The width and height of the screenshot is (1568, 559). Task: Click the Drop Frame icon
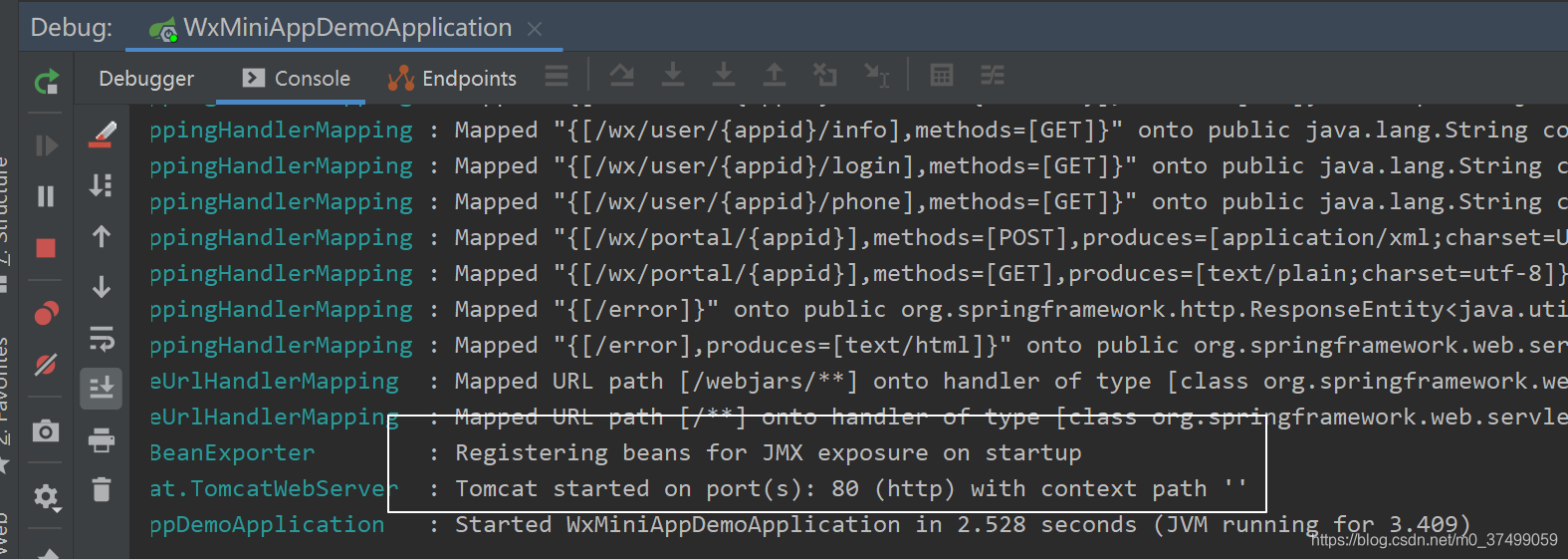click(x=825, y=75)
